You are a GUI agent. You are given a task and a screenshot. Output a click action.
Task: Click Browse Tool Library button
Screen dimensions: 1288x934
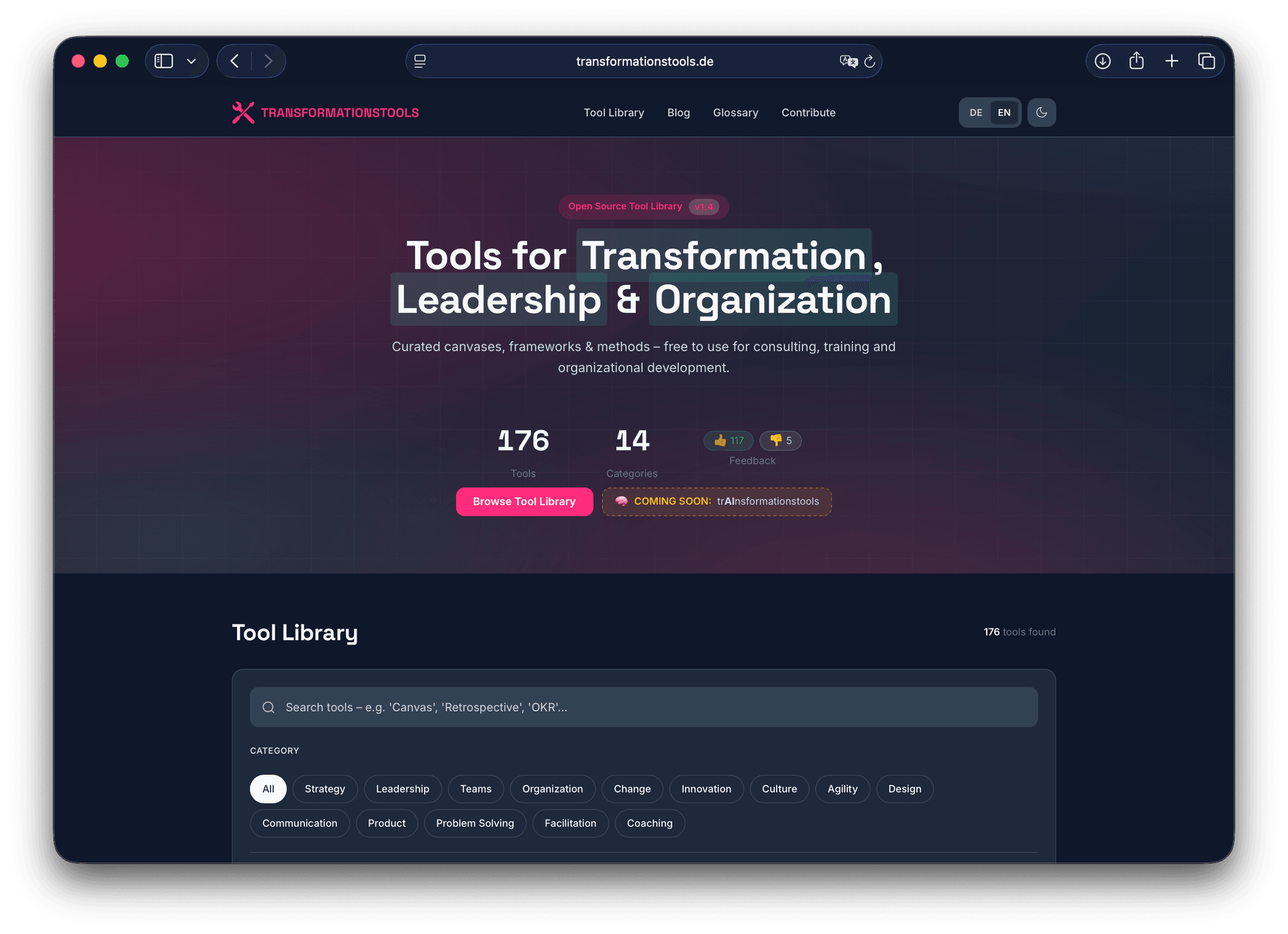pyautogui.click(x=525, y=501)
